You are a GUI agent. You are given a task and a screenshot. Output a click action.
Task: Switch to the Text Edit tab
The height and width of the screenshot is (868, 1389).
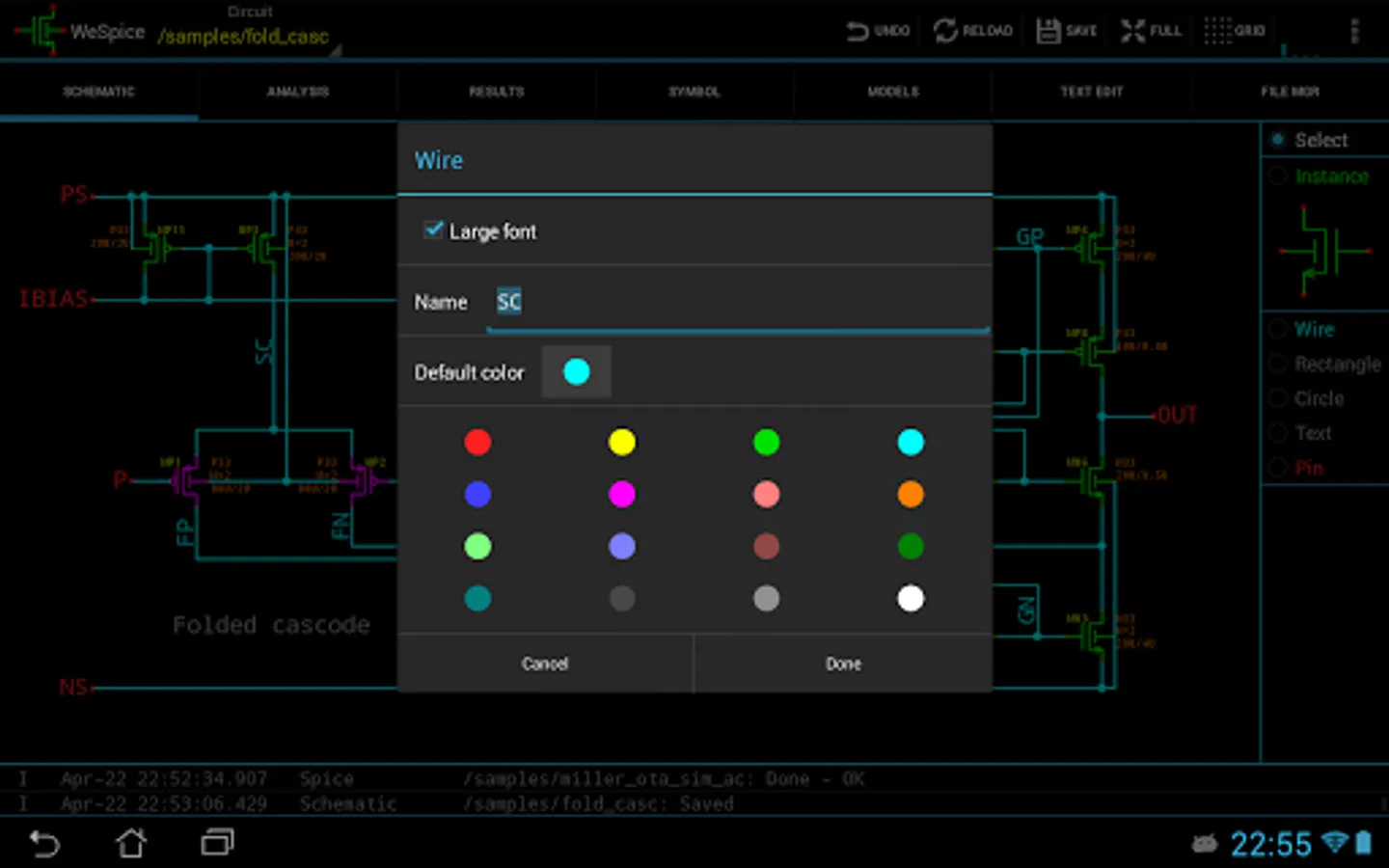1092,92
